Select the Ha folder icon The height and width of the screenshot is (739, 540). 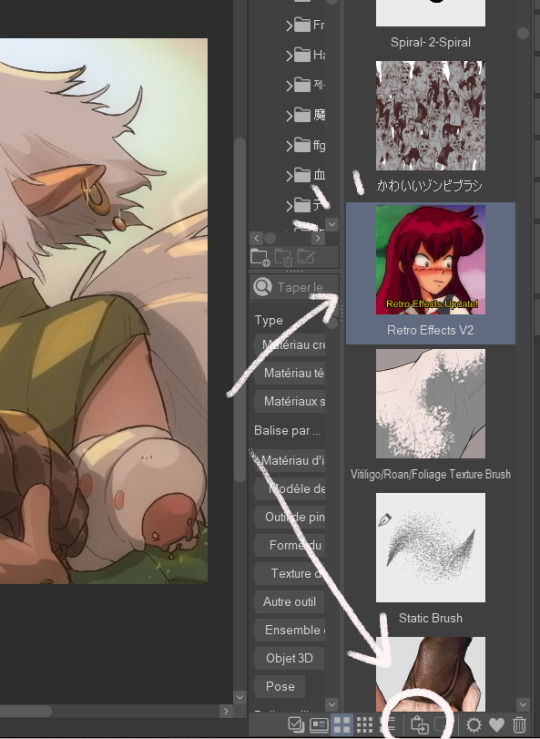302,55
